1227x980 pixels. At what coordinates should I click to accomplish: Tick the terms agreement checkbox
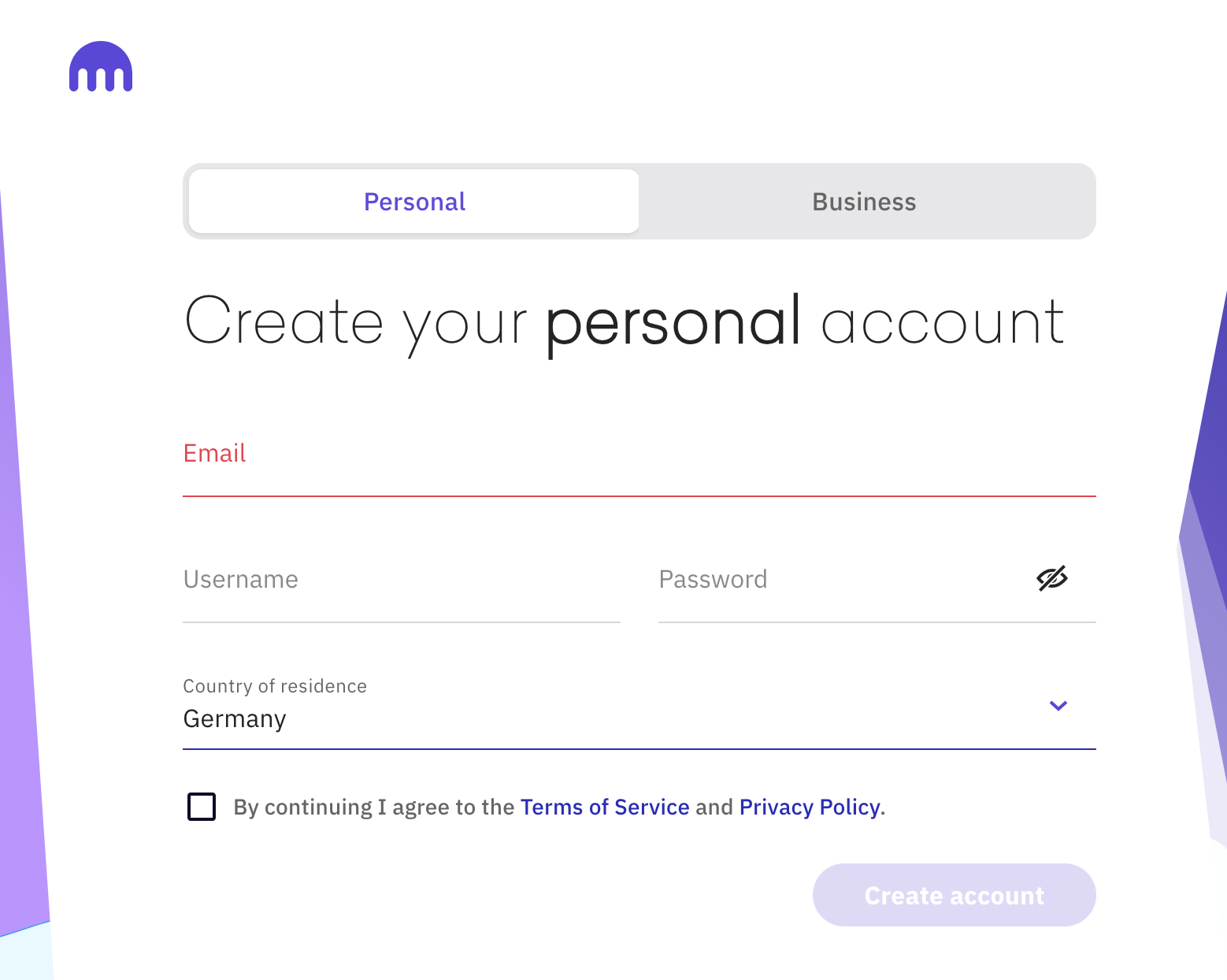(x=202, y=807)
